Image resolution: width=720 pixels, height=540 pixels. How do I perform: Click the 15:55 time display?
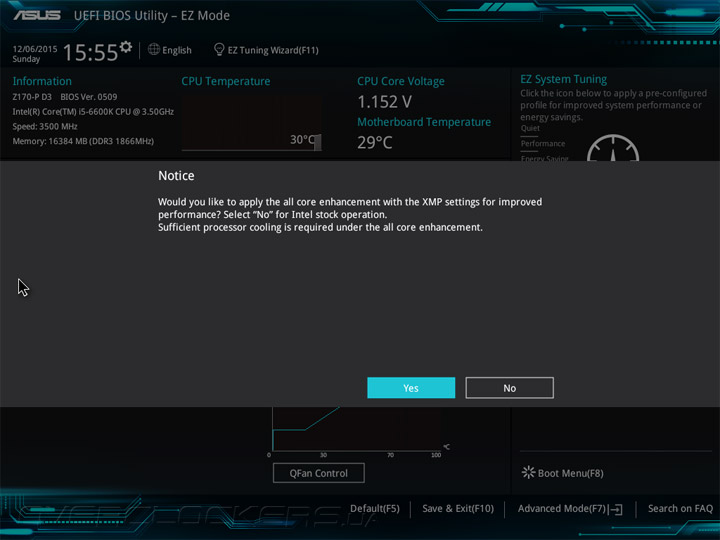pyautogui.click(x=90, y=52)
